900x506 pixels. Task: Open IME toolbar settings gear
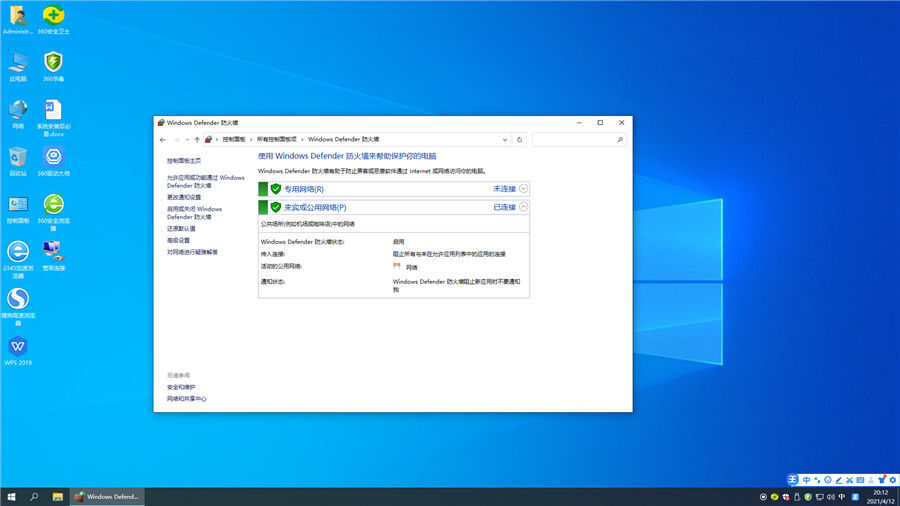(x=893, y=480)
